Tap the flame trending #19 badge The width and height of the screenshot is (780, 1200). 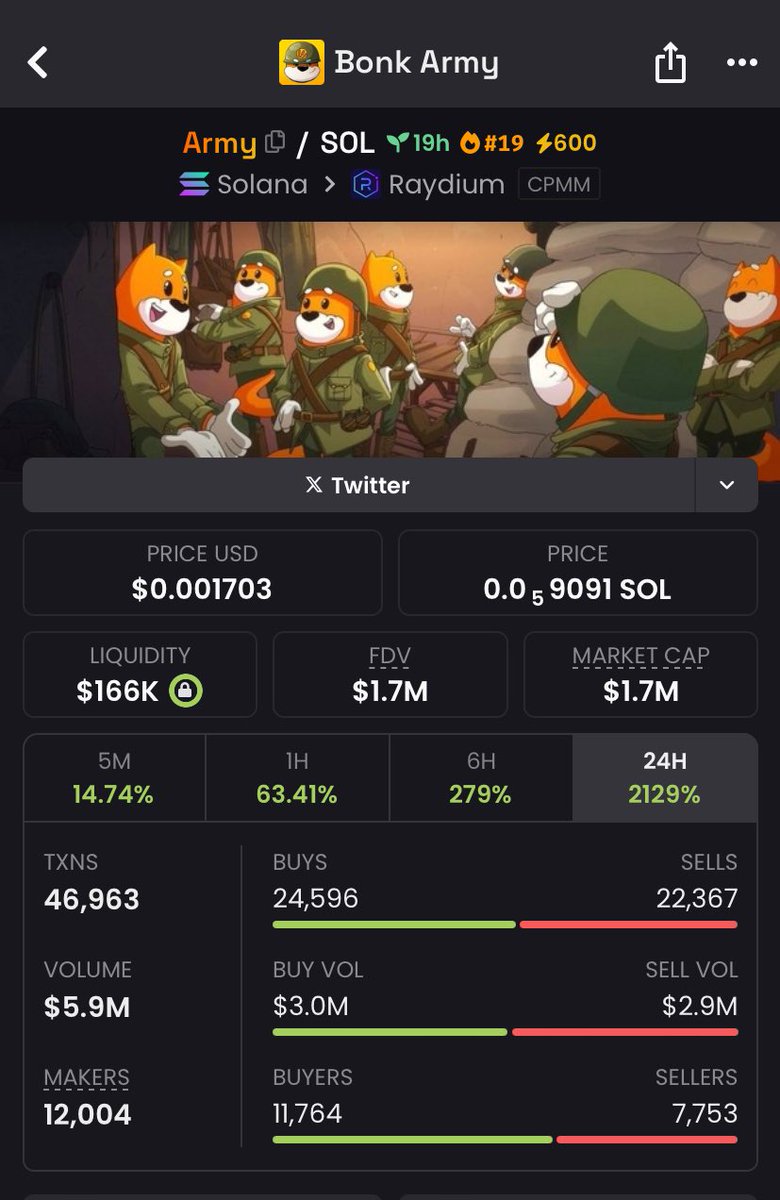pyautogui.click(x=491, y=143)
